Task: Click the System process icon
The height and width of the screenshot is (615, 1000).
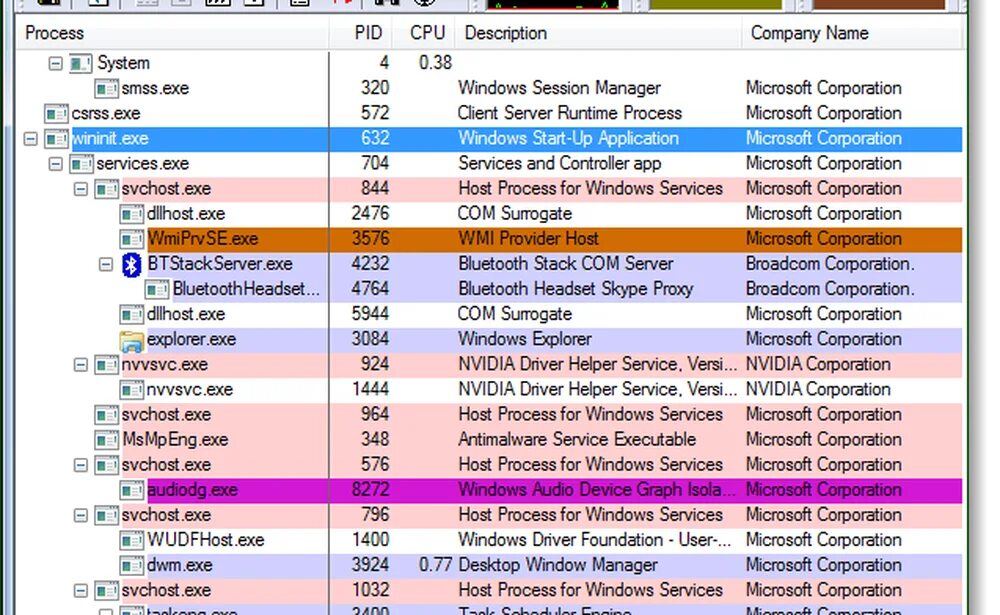Action: coord(82,63)
